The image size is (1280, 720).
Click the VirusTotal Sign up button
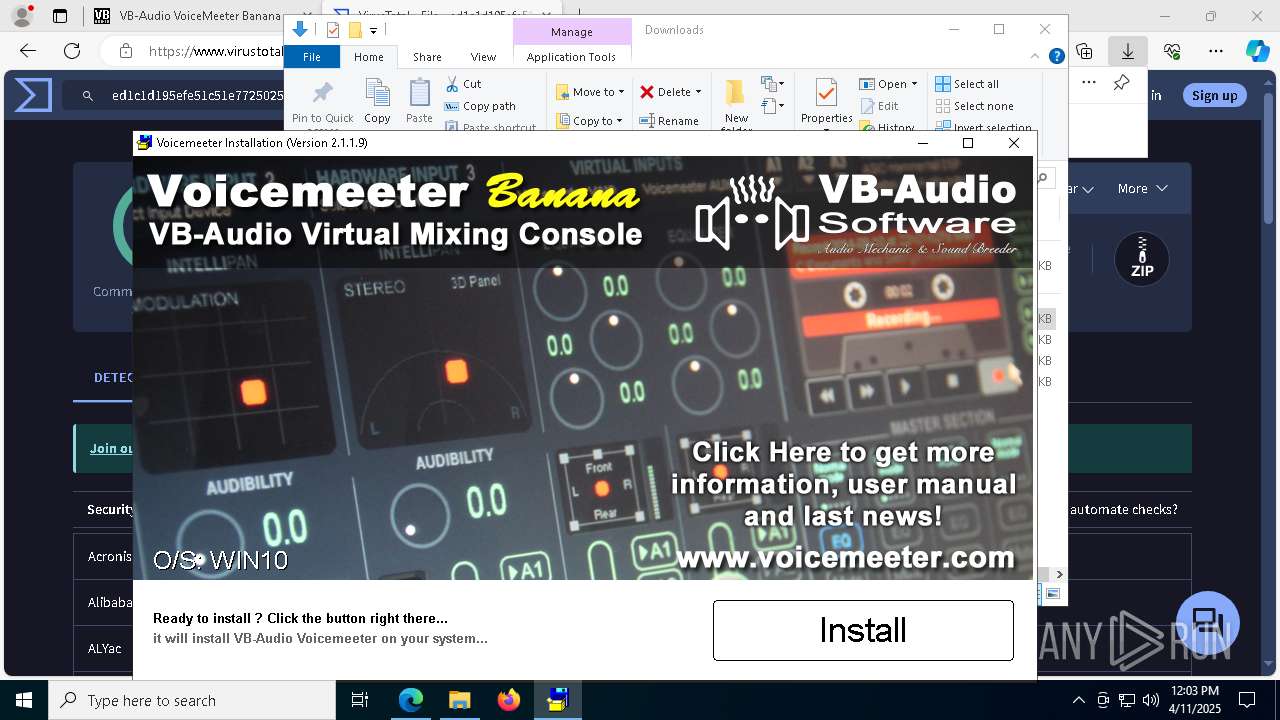(1214, 95)
